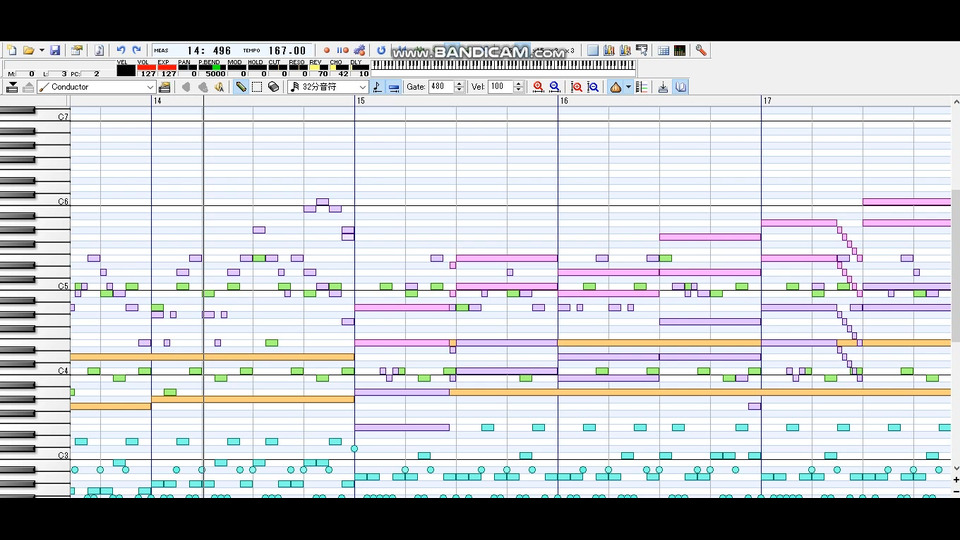The width and height of the screenshot is (960, 540).
Task: Start recording with the red record button
Action: click(326, 50)
